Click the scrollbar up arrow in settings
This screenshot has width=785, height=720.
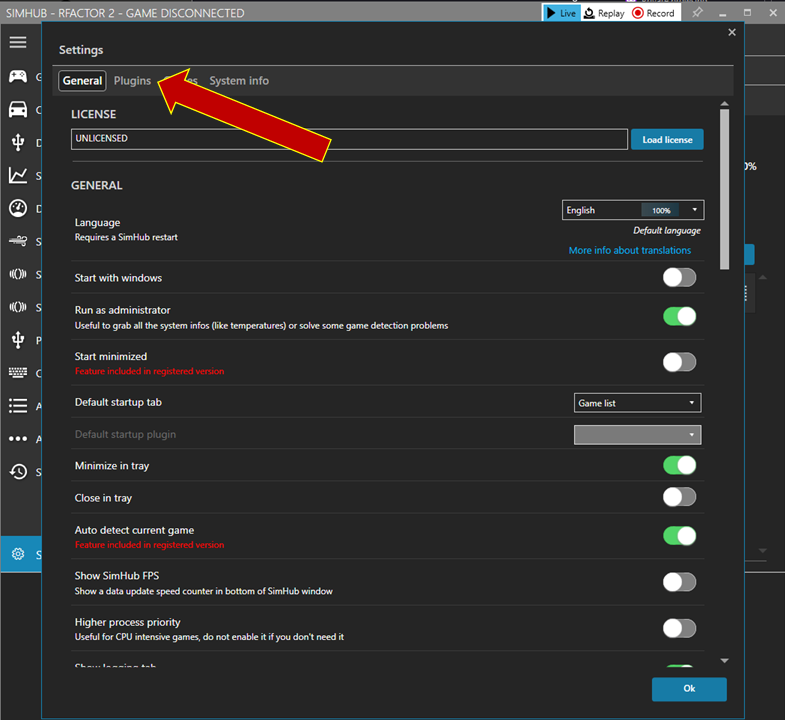724,104
